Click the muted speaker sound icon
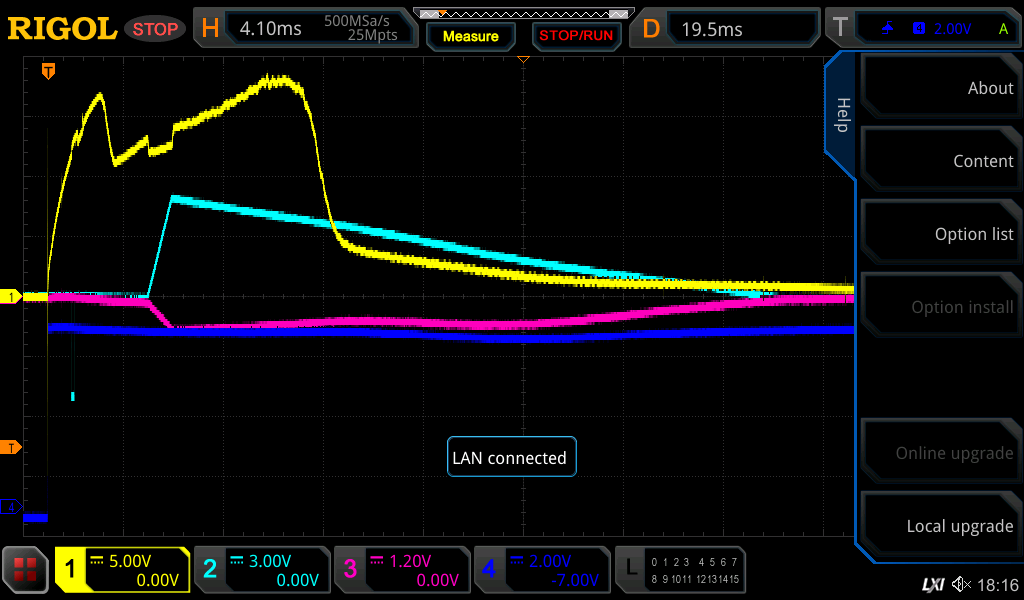Image resolution: width=1024 pixels, height=600 pixels. tap(961, 583)
